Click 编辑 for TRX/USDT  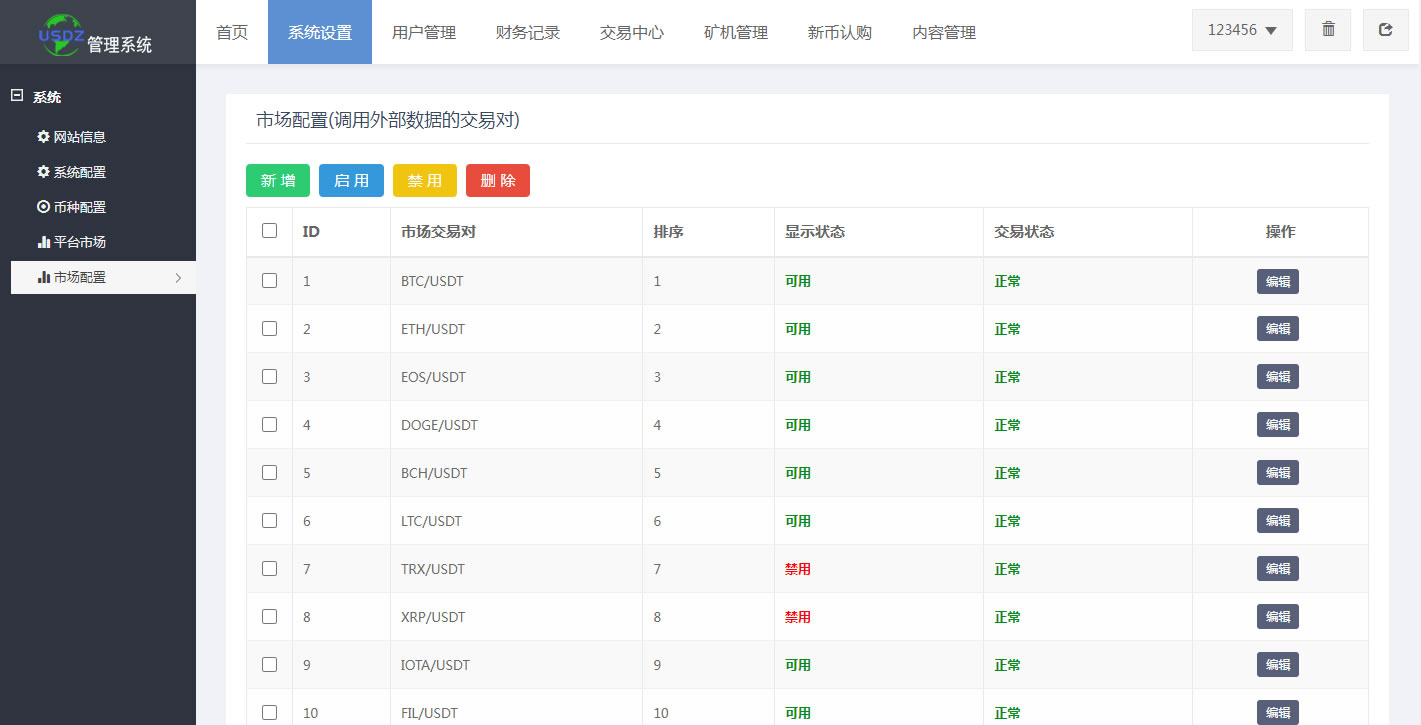click(x=1278, y=569)
